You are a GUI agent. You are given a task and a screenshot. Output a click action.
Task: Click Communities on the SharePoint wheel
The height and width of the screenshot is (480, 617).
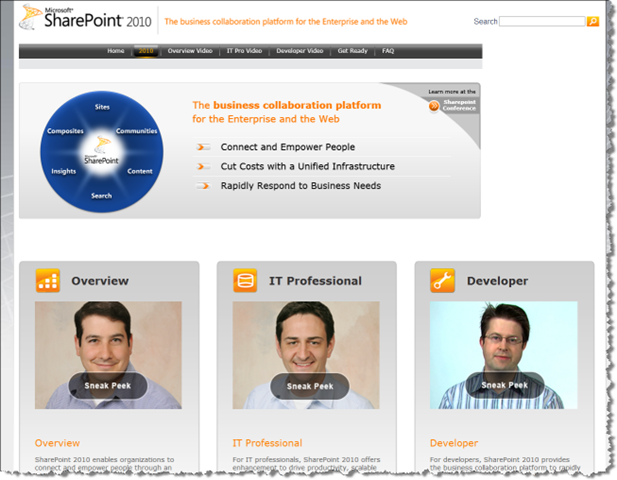tap(137, 131)
